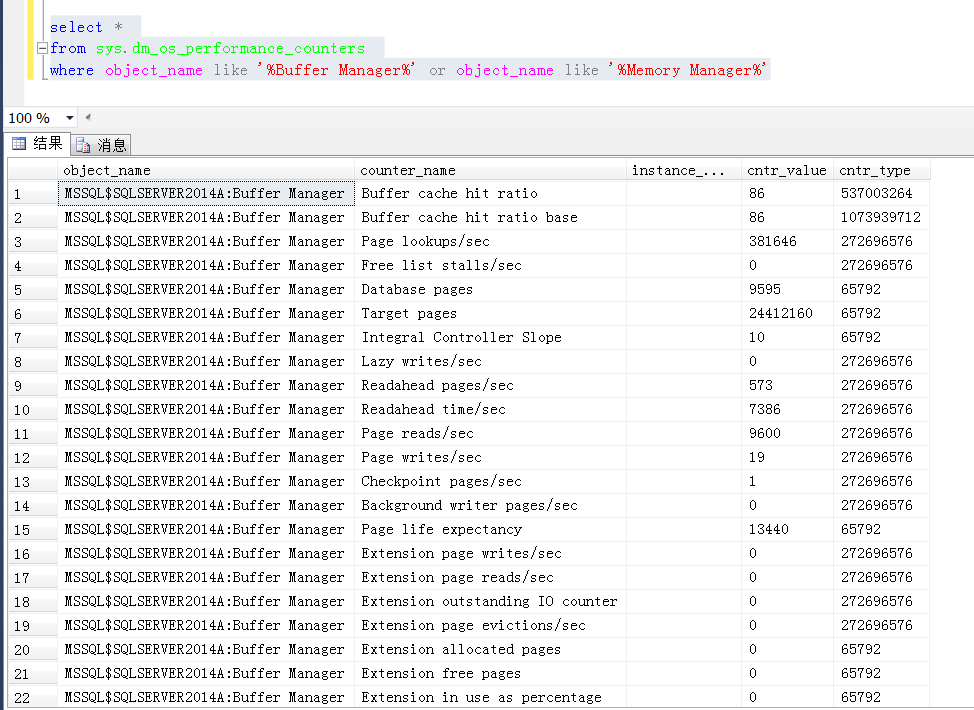974x710 pixels.
Task: Click cntr_value 24412160 cell
Action: tap(788, 314)
